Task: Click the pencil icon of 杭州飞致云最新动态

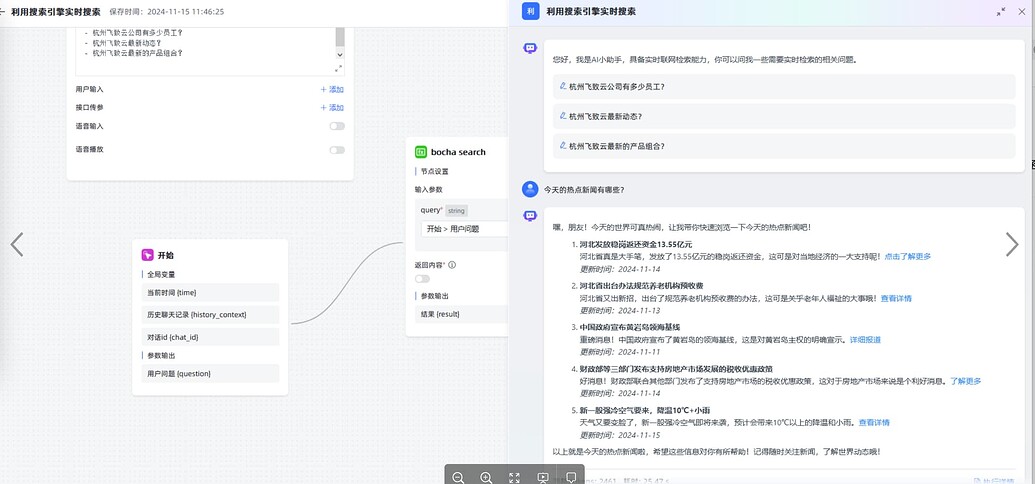Action: [563, 116]
